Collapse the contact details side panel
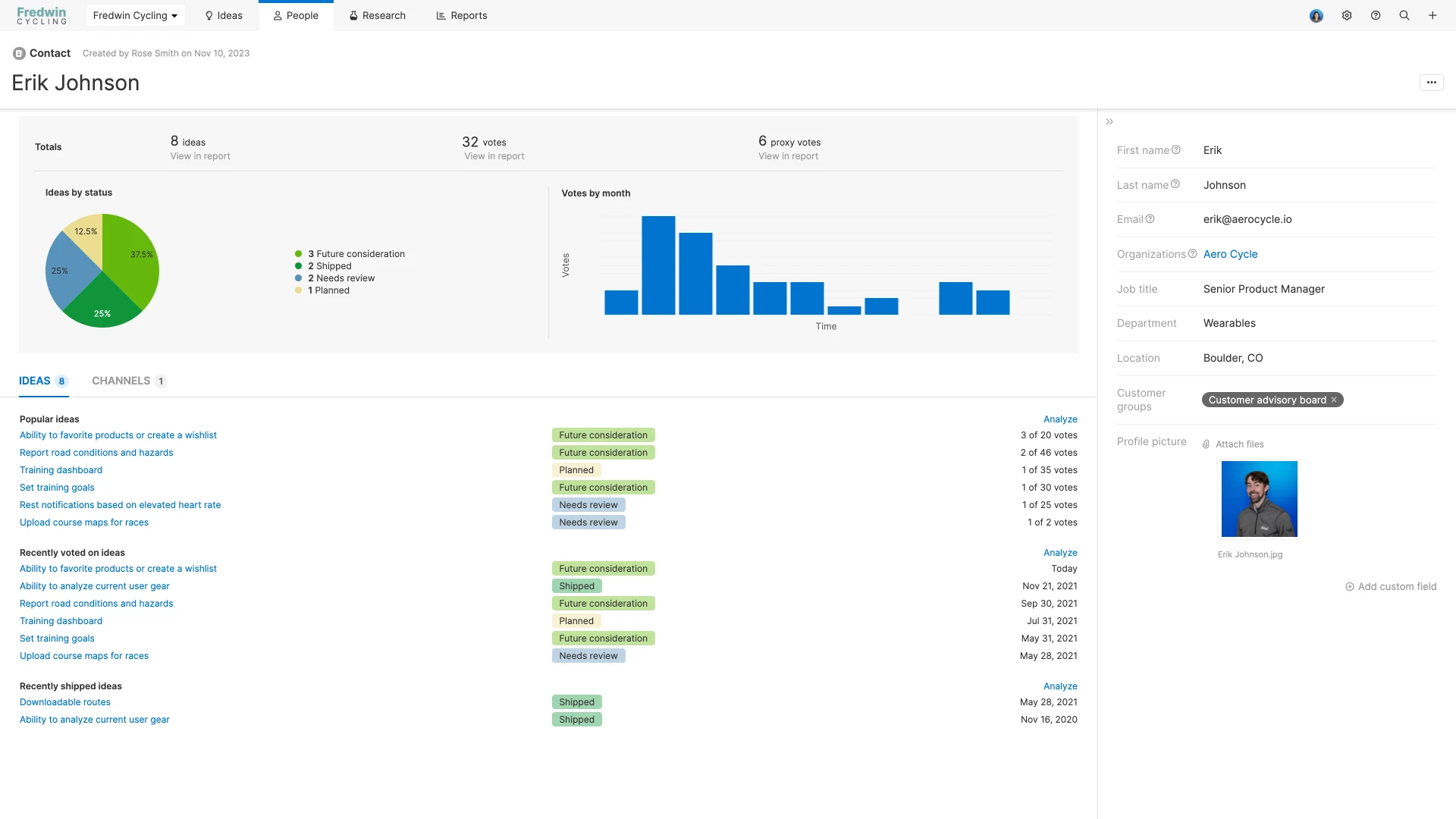Screen dimensions: 1456x819 point(1109,122)
